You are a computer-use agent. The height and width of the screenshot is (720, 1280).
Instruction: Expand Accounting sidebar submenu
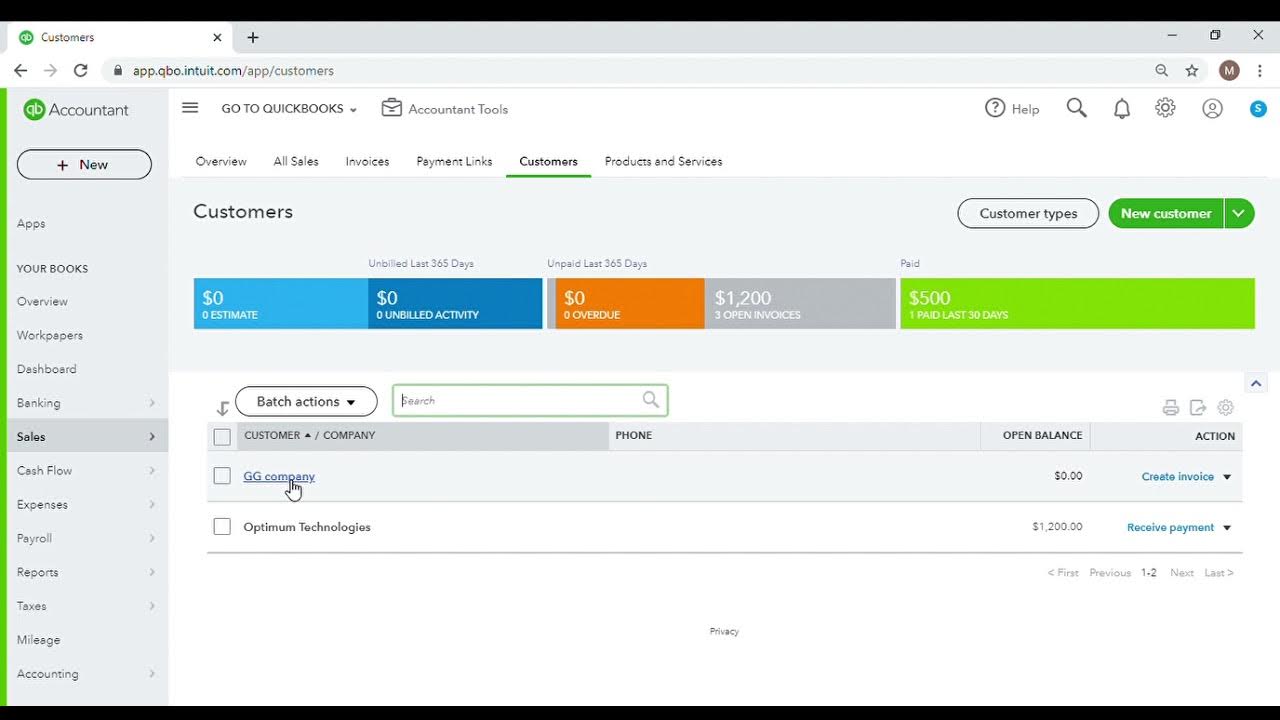(152, 674)
